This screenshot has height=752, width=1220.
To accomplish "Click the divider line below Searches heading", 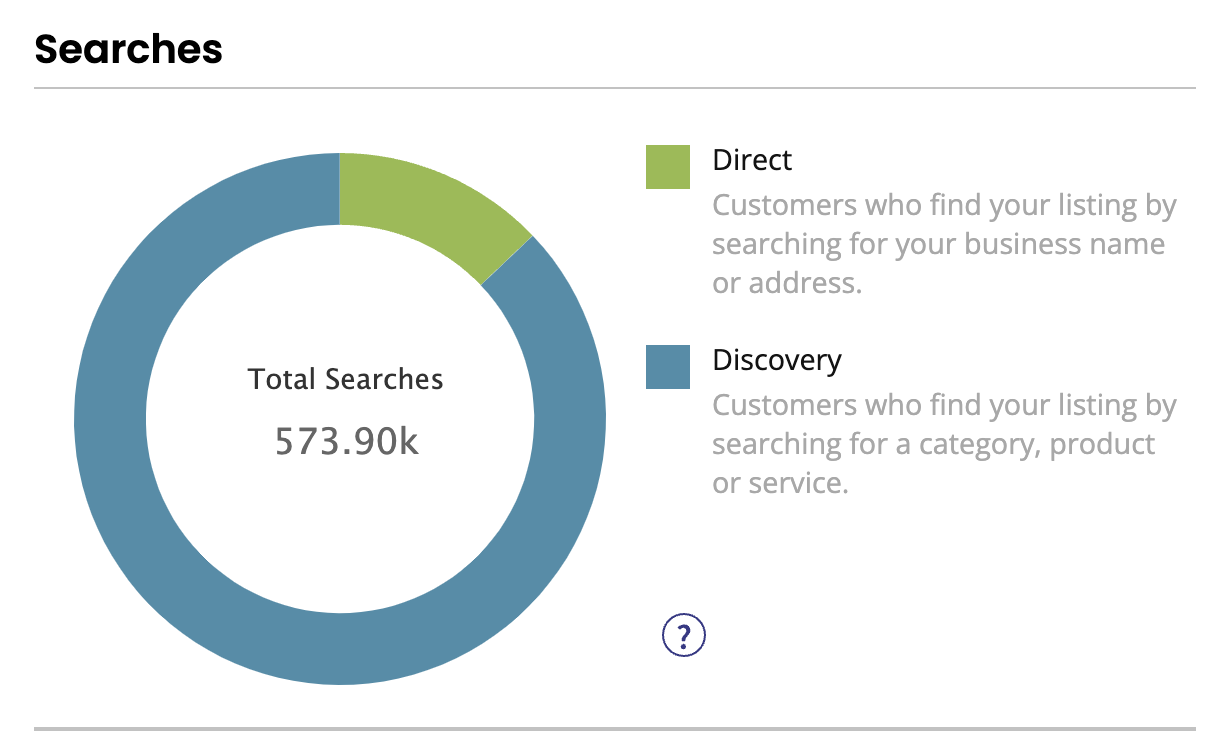I will tap(615, 88).
